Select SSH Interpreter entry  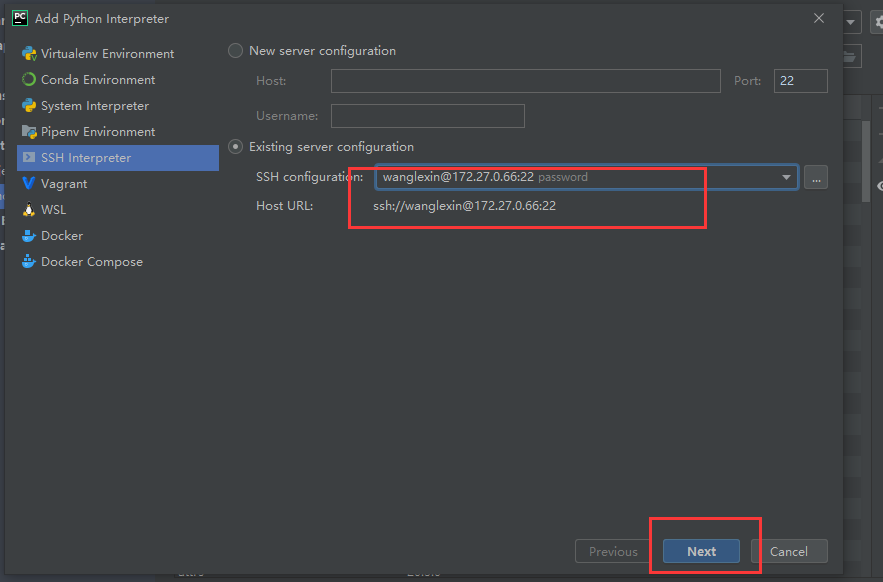(x=118, y=158)
